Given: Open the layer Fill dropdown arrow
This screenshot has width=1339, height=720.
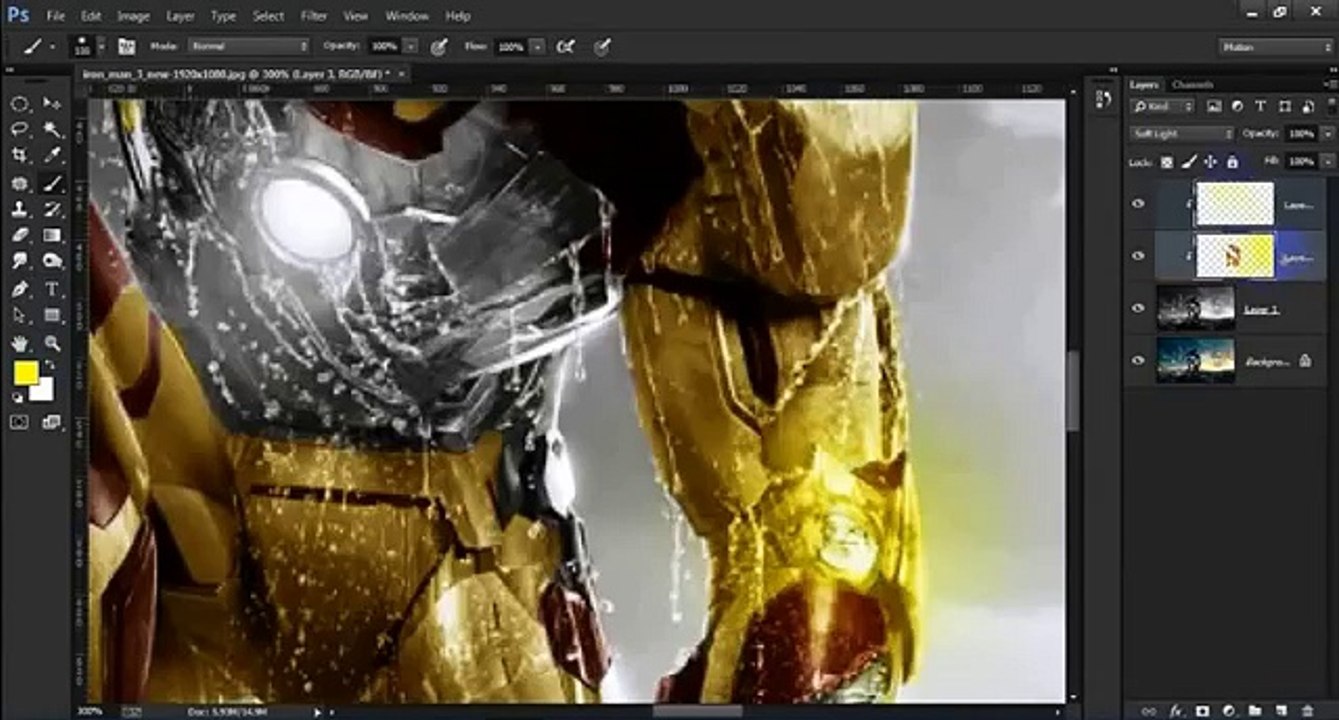Looking at the screenshot, I should coord(1327,161).
